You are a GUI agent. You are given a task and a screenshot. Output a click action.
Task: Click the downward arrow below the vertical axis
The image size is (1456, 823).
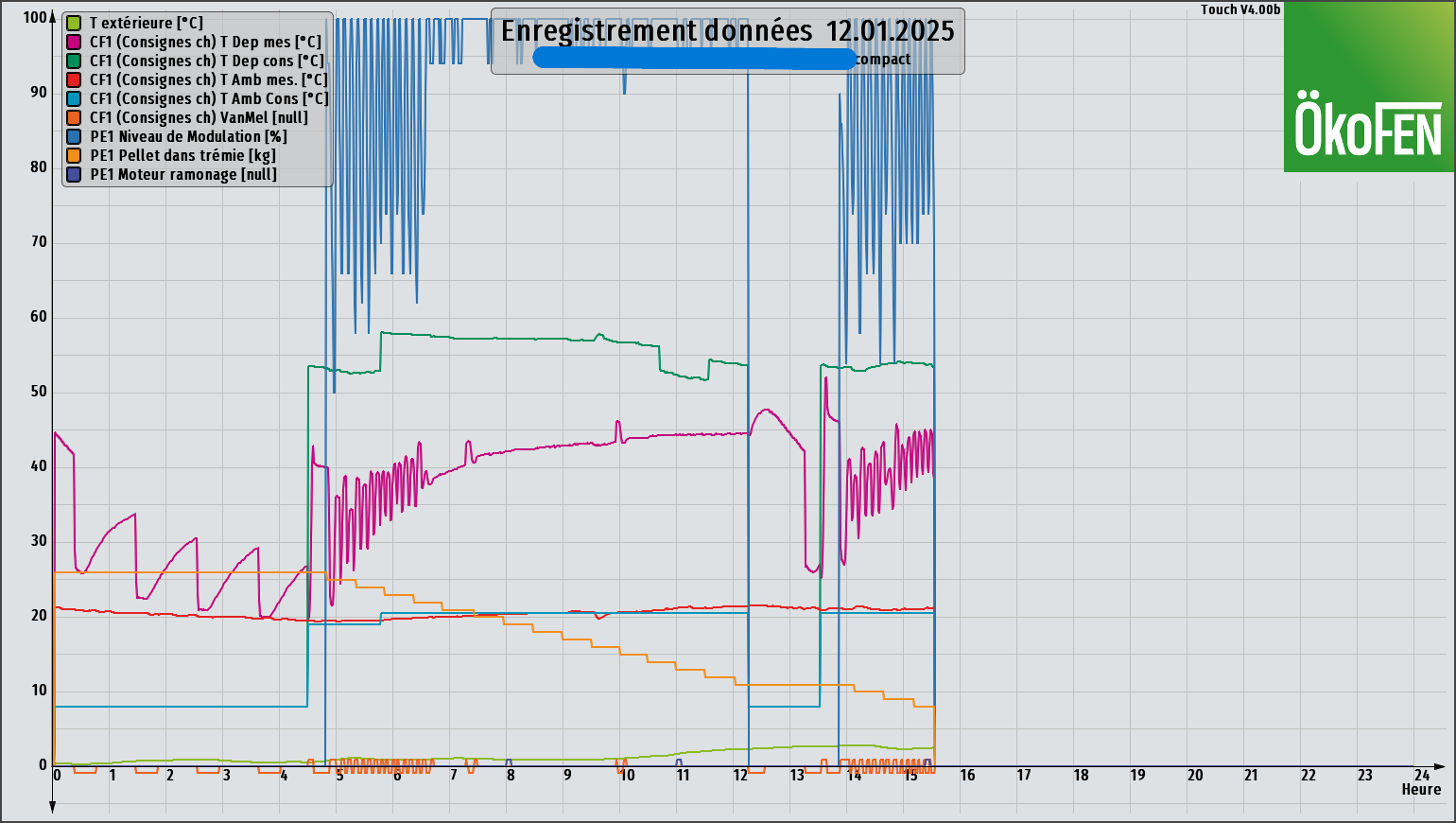52,807
